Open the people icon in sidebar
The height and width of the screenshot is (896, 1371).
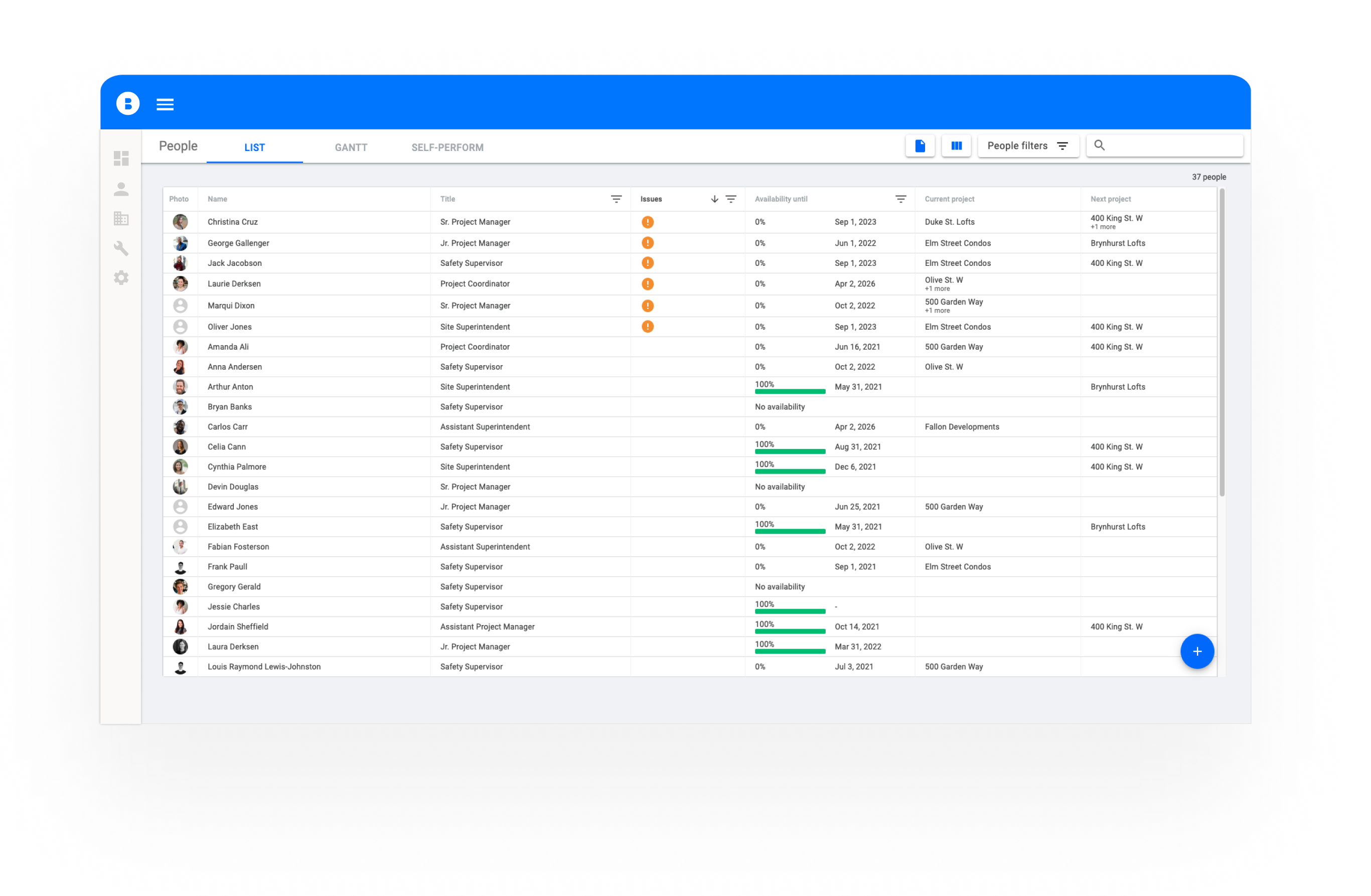[x=121, y=189]
